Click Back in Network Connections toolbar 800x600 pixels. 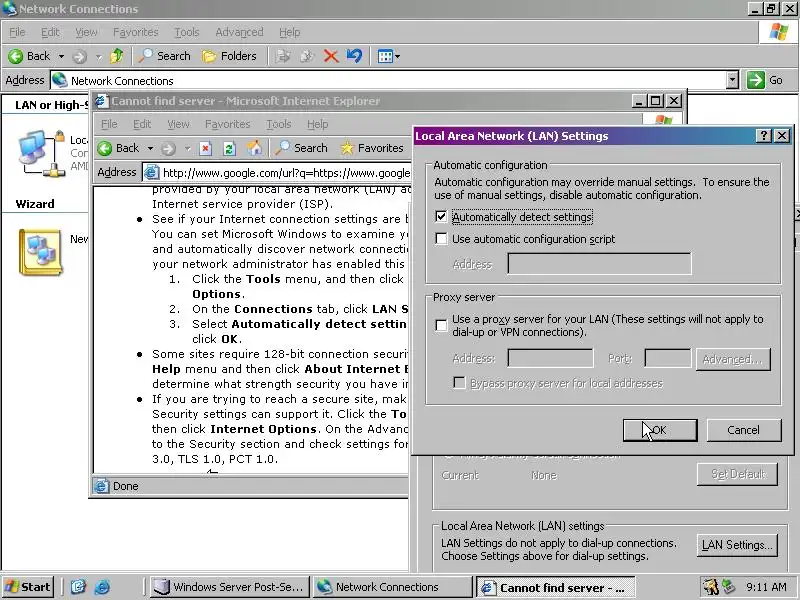(x=29, y=56)
